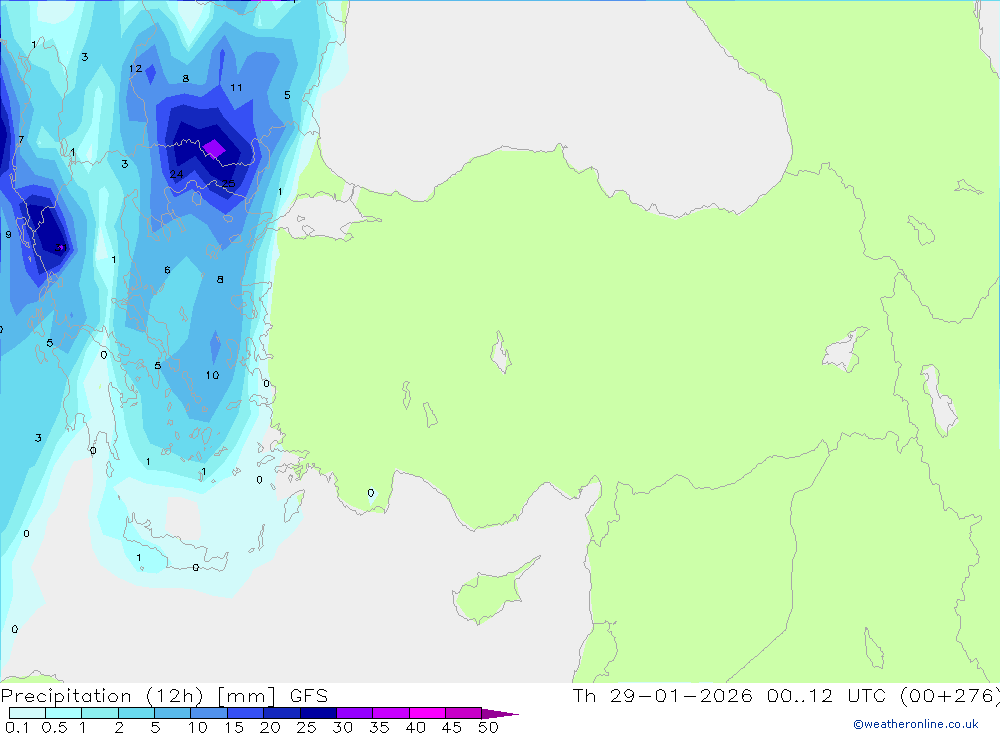Select the 30–35 mm violet legend swatch

pyautogui.click(x=355, y=713)
